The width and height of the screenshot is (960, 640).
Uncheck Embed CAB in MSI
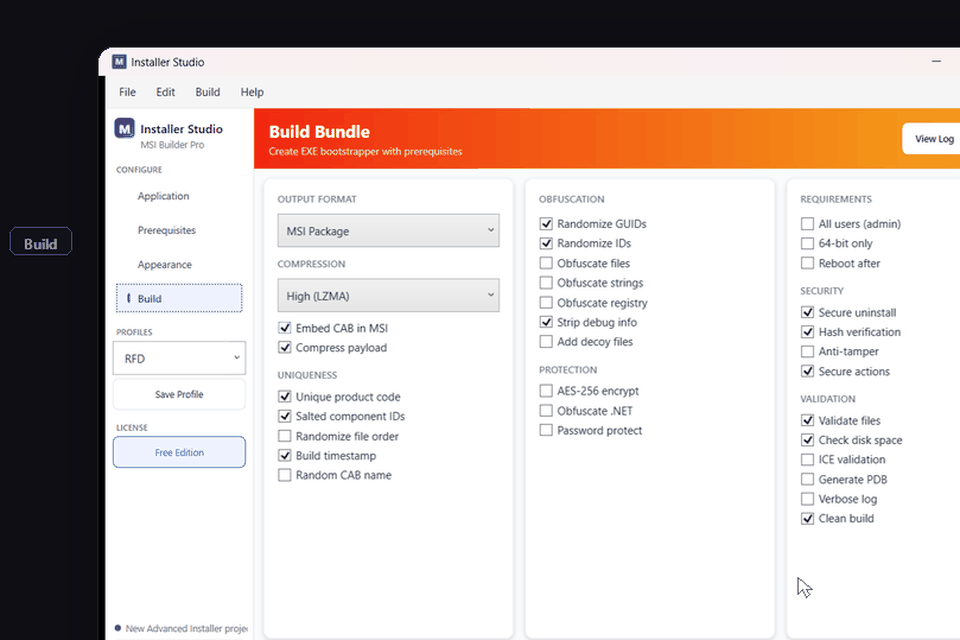pos(285,328)
